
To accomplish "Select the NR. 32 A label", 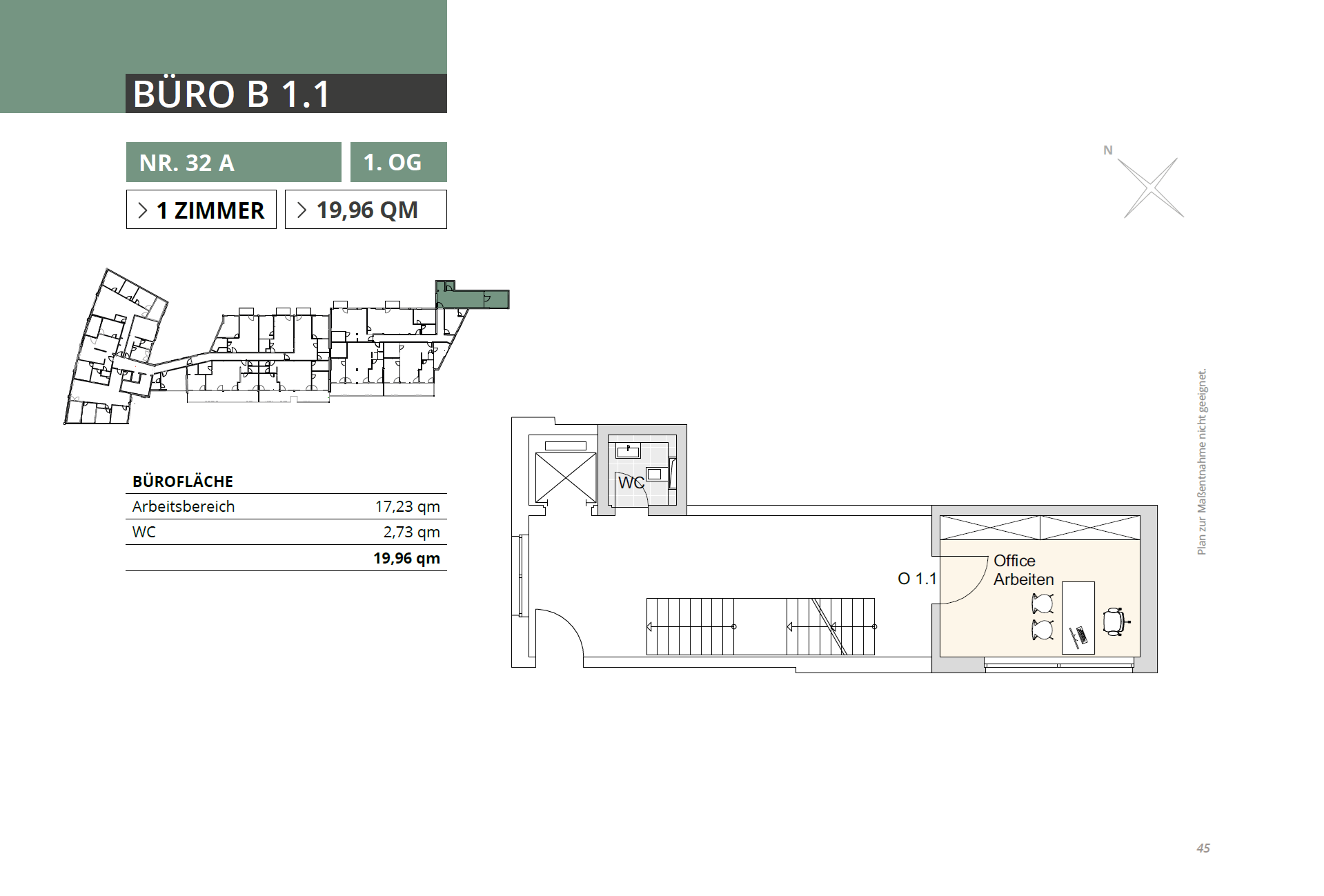I will [187, 163].
